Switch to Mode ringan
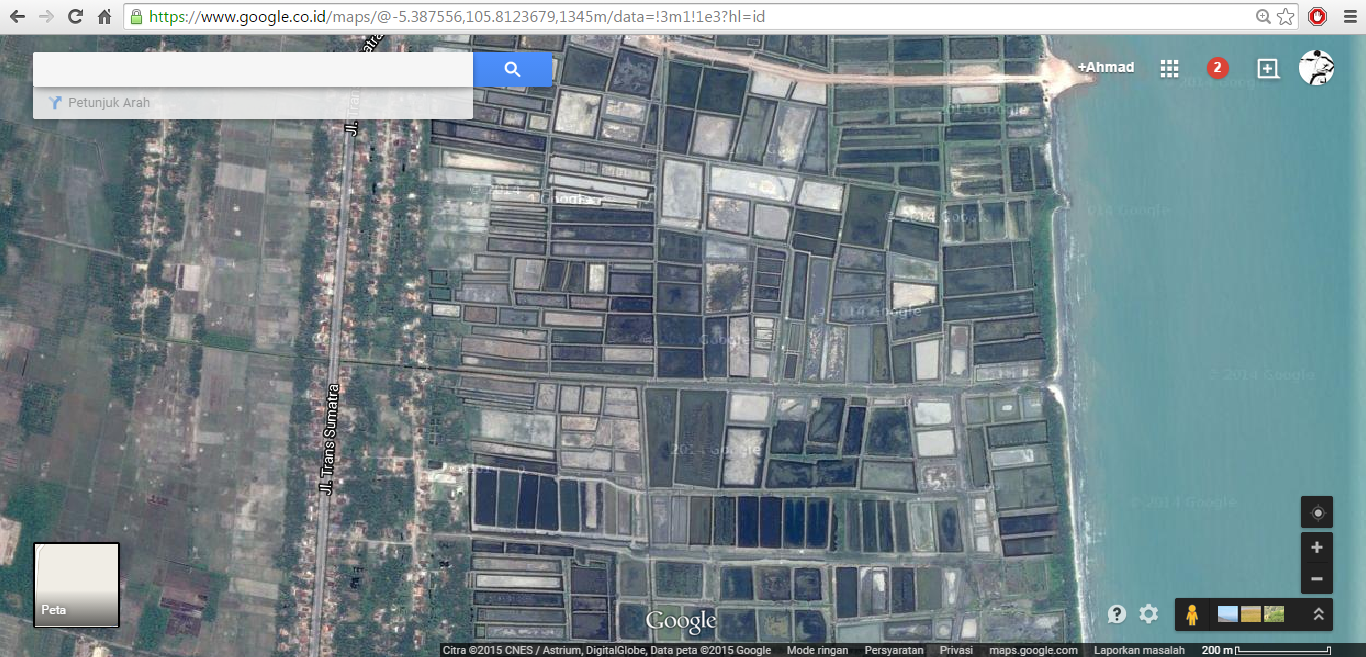Image resolution: width=1366 pixels, height=657 pixels. point(815,650)
